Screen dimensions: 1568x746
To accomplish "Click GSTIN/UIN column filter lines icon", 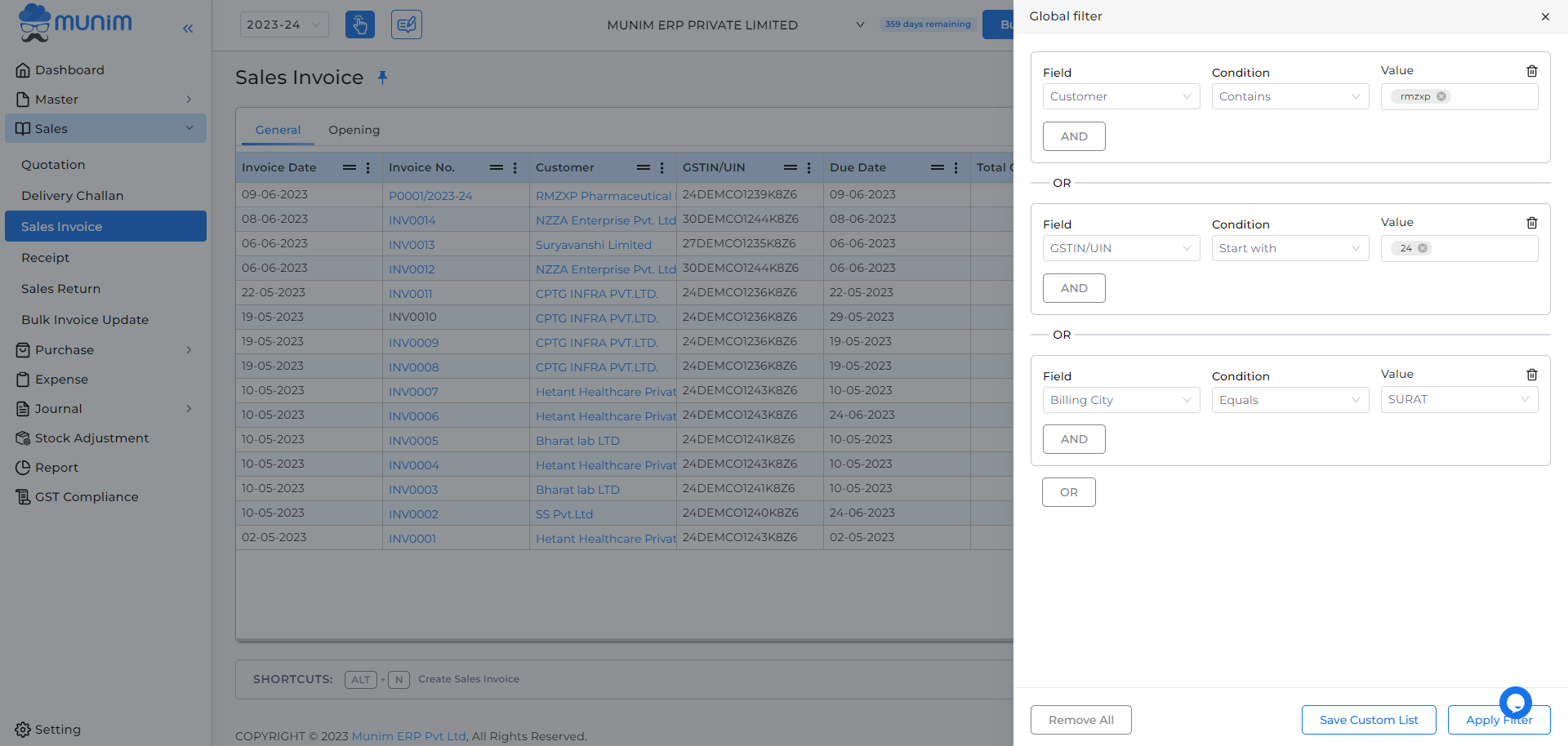I will click(x=791, y=167).
